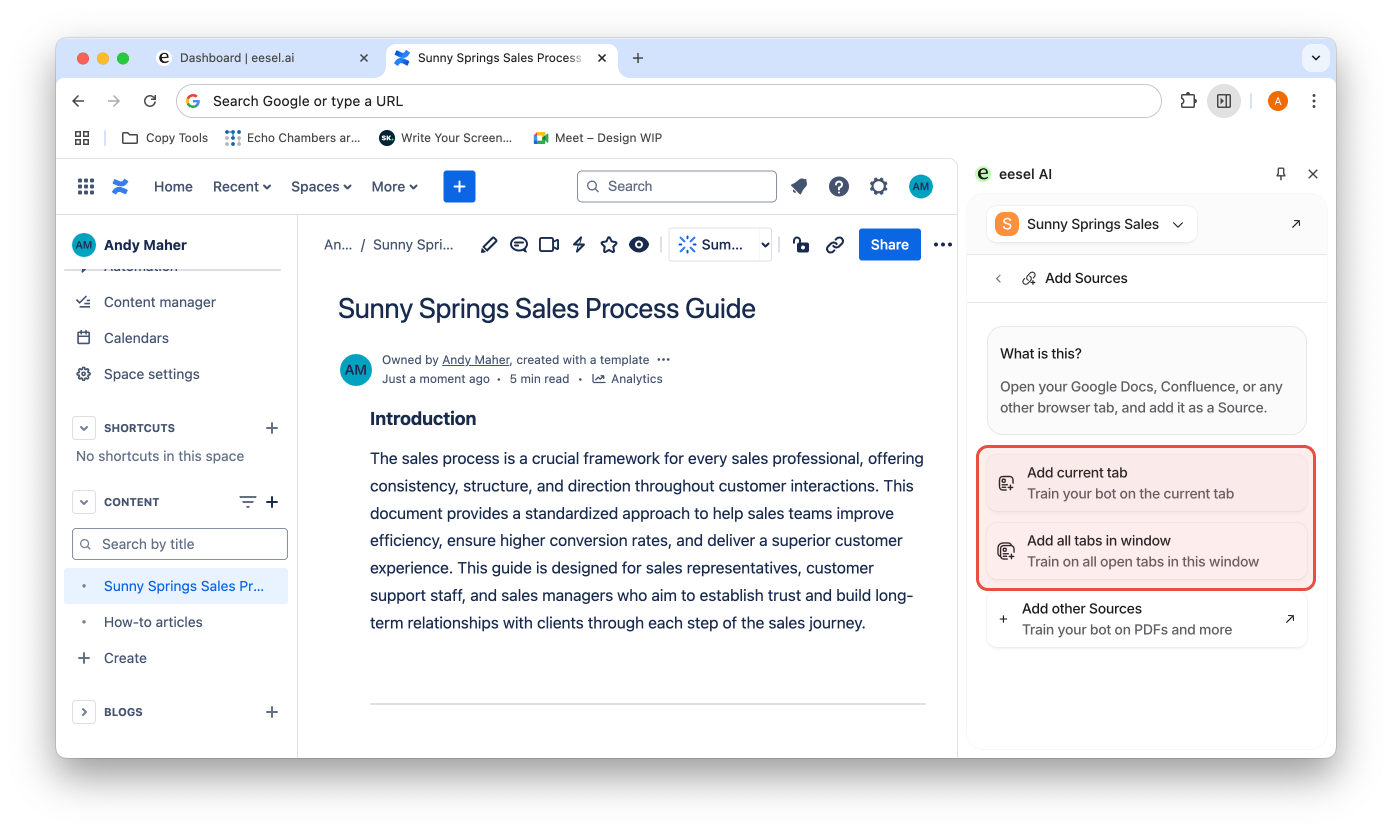Click the Summarize AI button
The width and height of the screenshot is (1392, 832).
pos(711,244)
